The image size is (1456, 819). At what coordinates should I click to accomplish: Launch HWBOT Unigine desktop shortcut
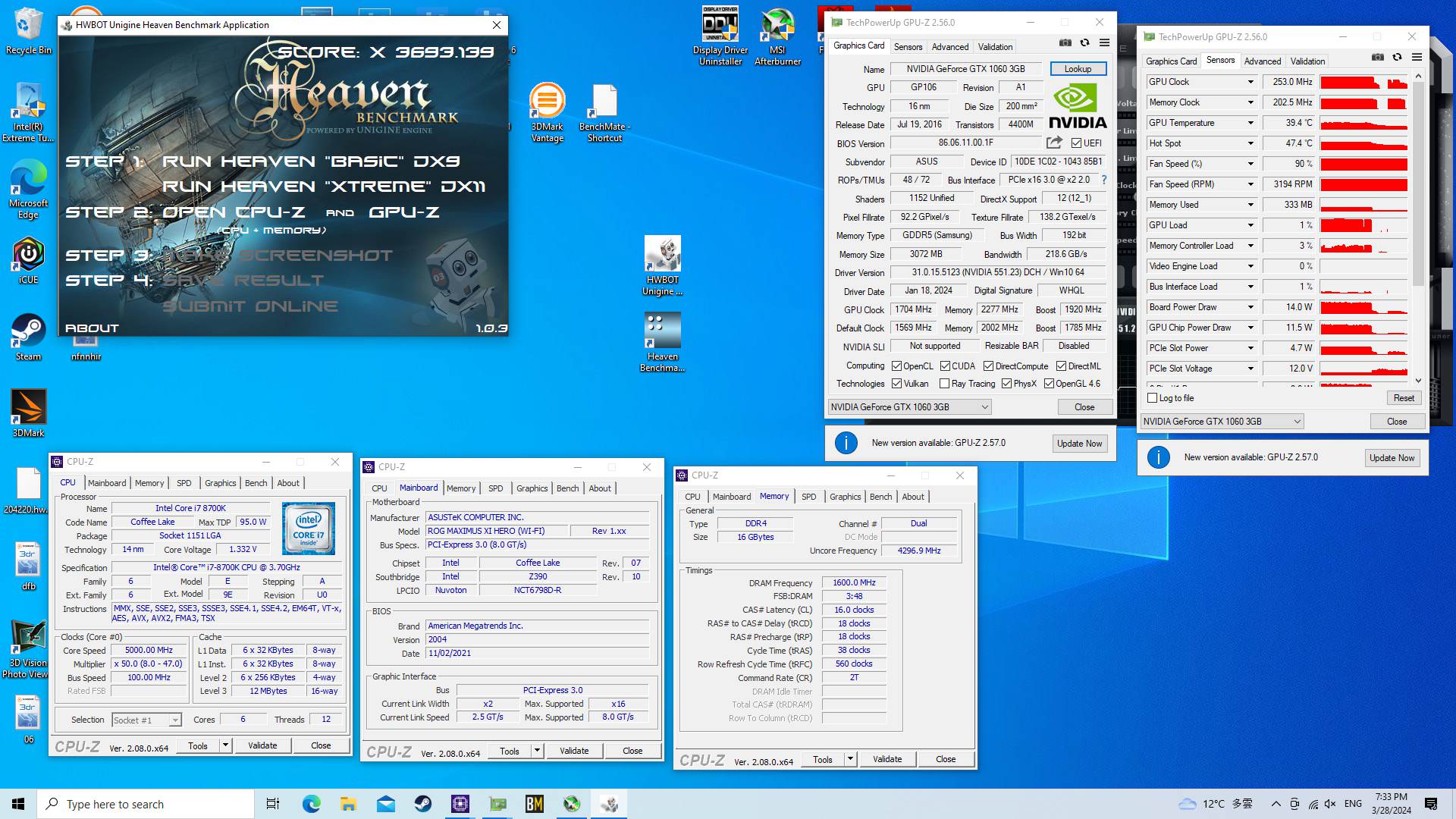(x=662, y=265)
